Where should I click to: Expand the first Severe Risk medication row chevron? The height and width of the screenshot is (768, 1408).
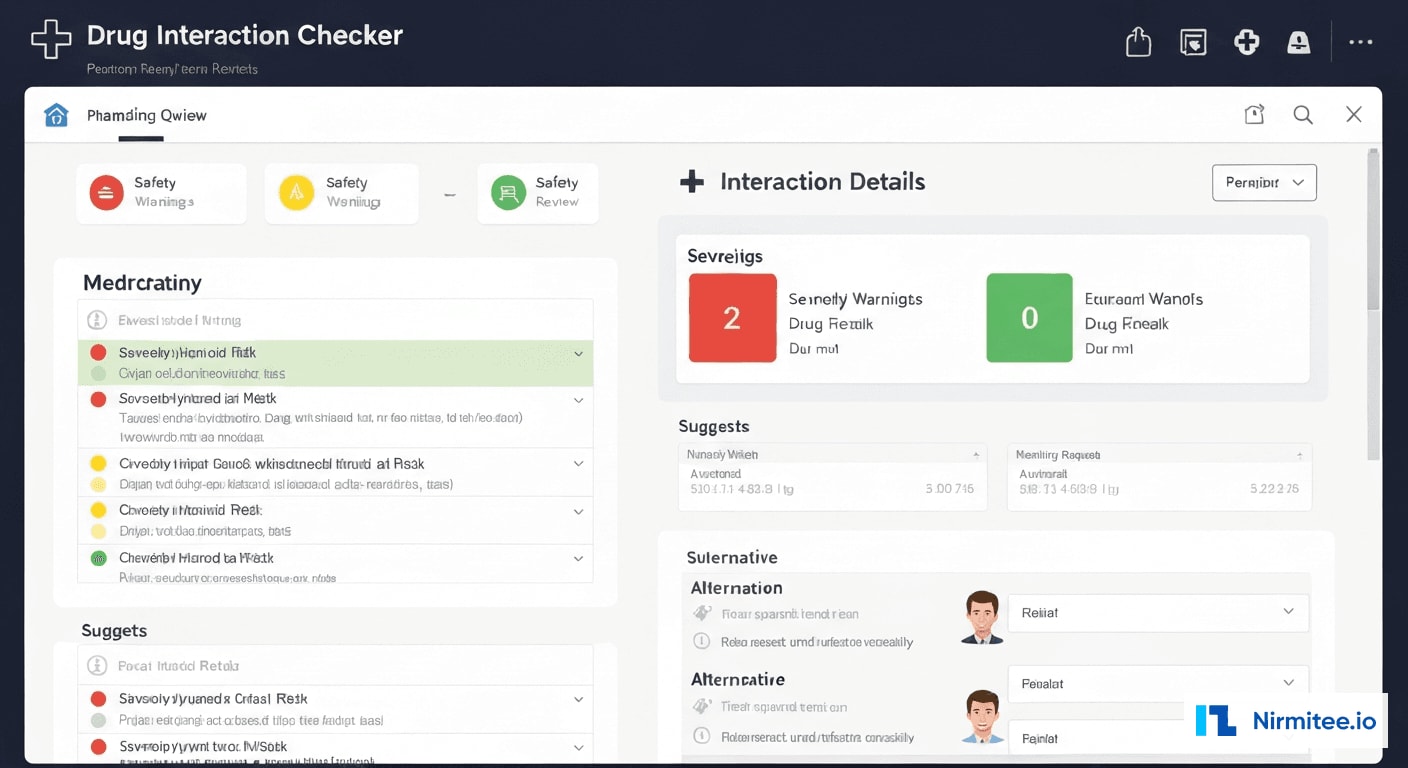click(x=578, y=355)
